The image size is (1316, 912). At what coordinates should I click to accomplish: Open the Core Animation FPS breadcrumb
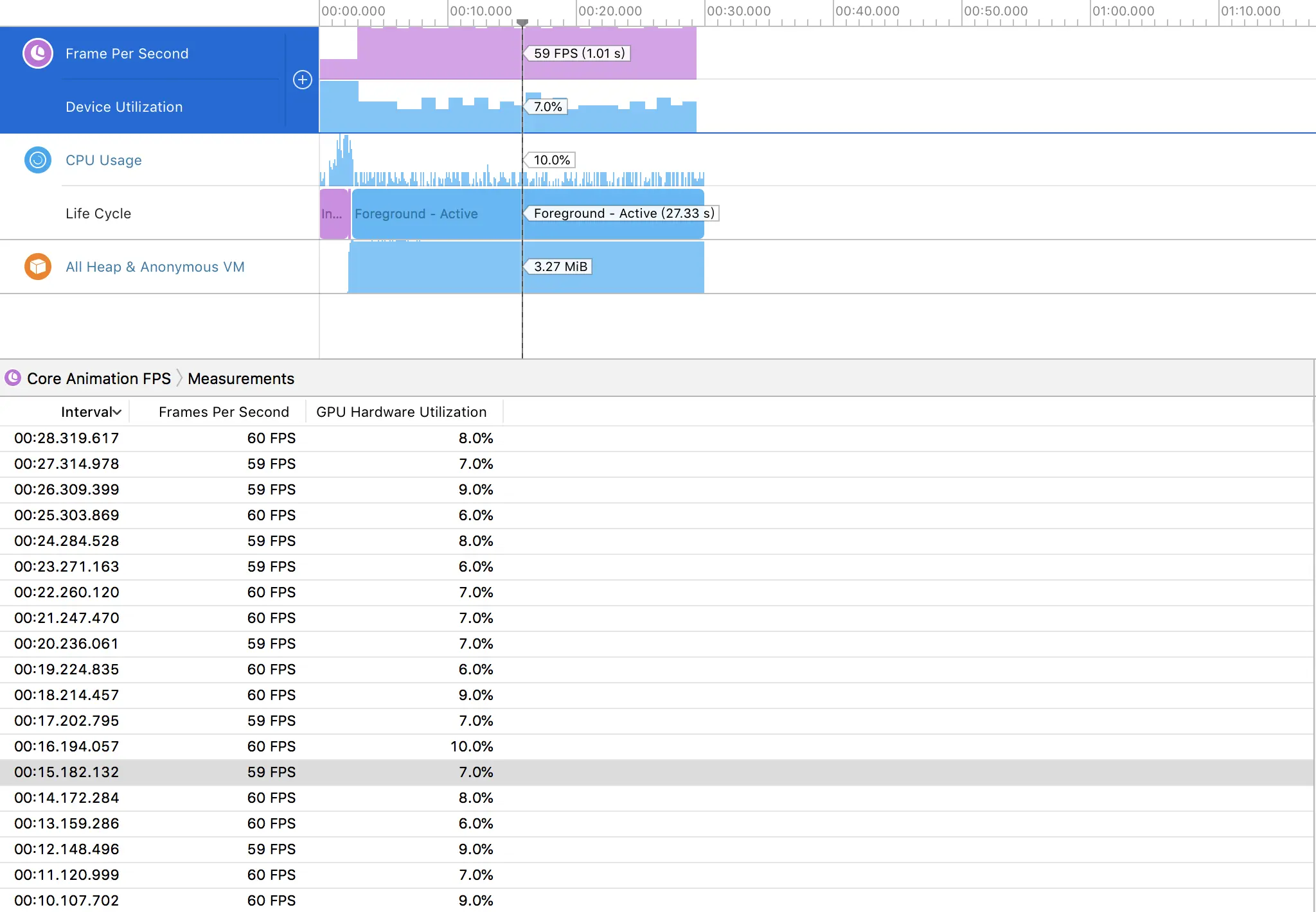pyautogui.click(x=99, y=378)
